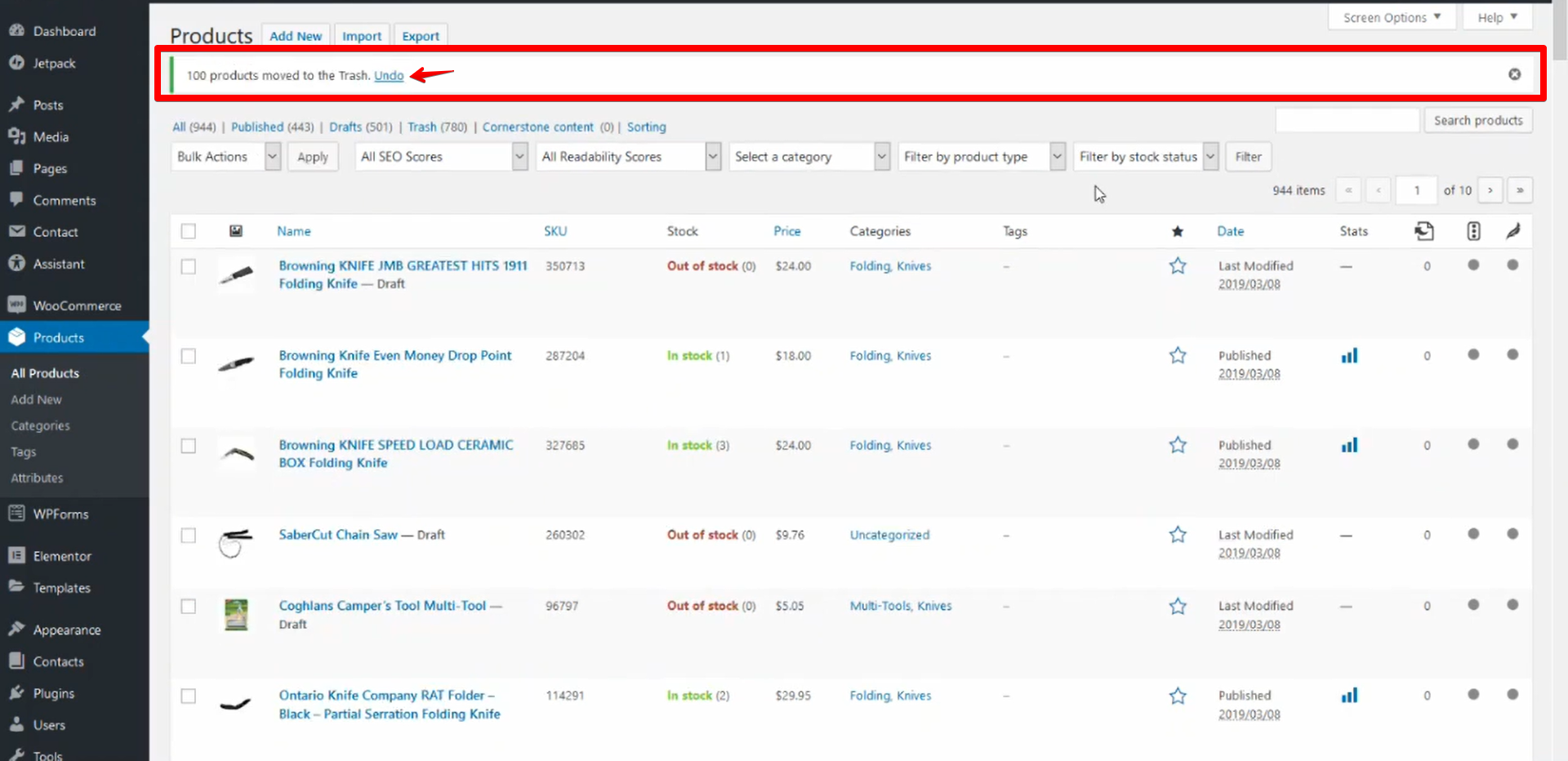
Task: Click the image thumbnail column header icon
Action: coord(236,231)
